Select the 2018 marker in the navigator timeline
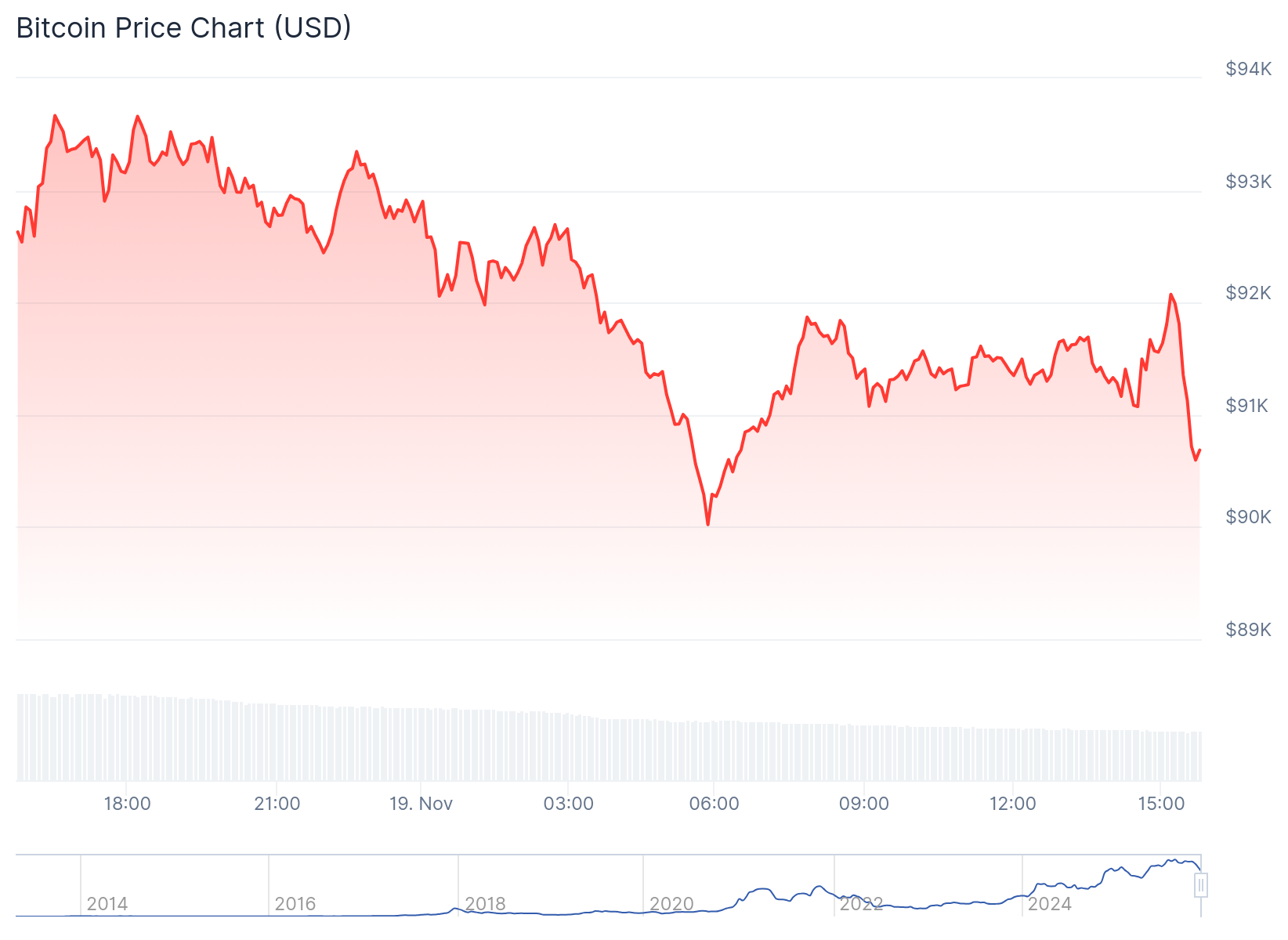Screen dimensions: 1288x940 (486, 904)
